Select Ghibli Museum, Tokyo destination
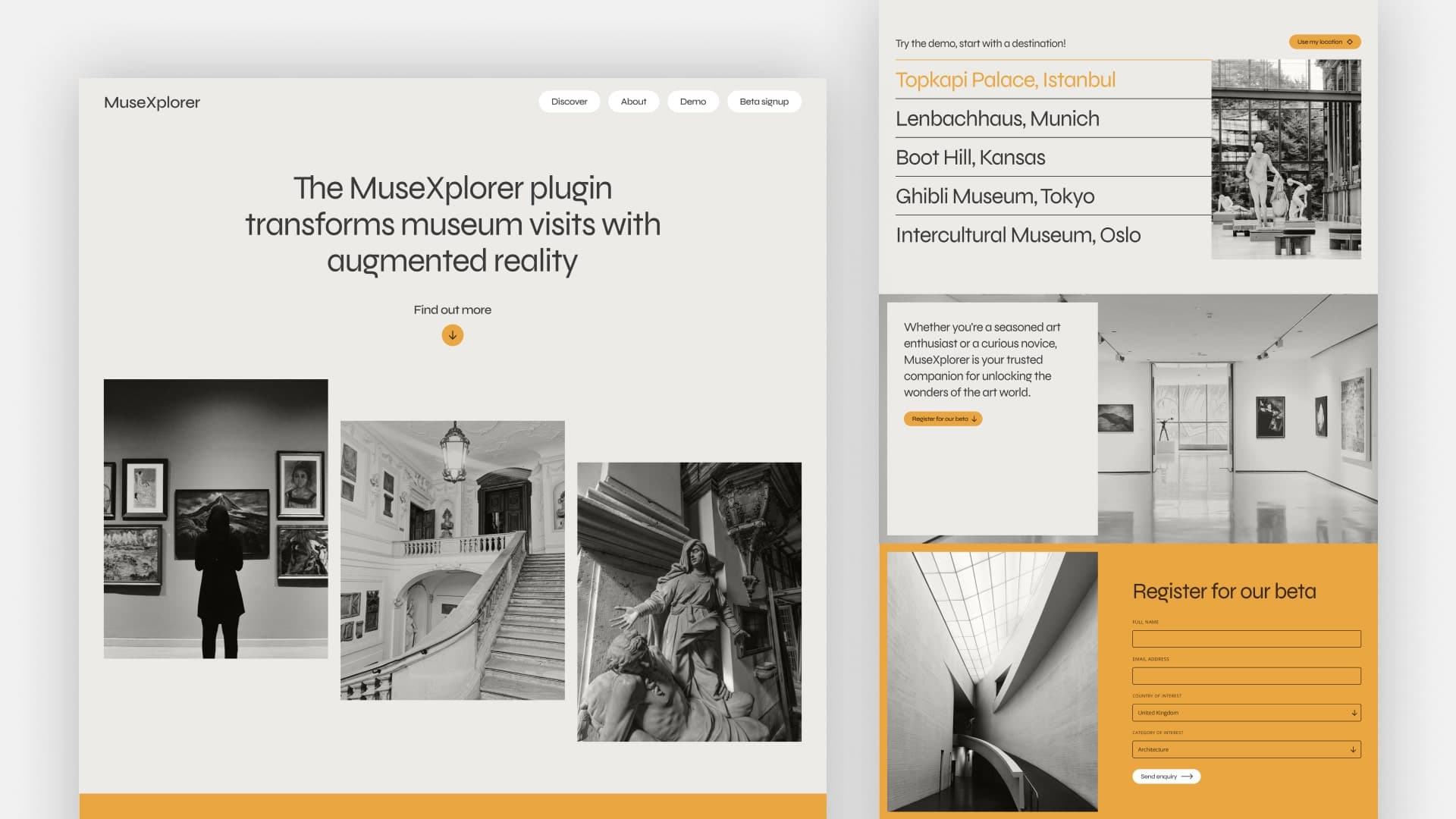The height and width of the screenshot is (819, 1456). [1053, 196]
